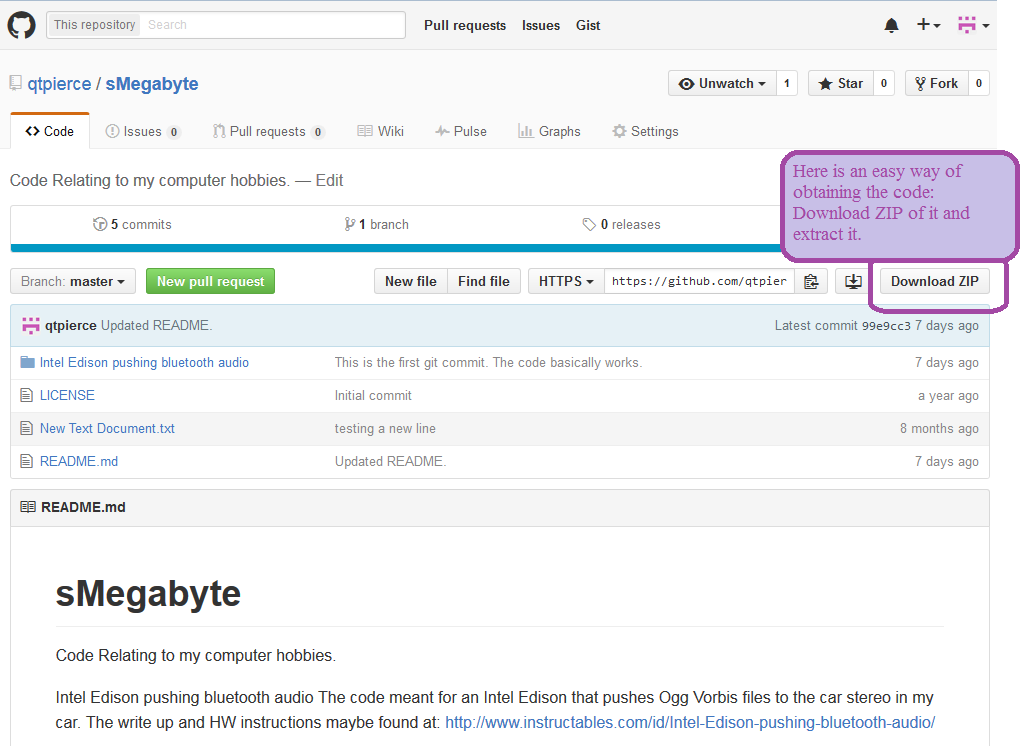Image resolution: width=1024 pixels, height=746 pixels.
Task: Click qtpierce author name in commit bar
Action: tap(71, 325)
